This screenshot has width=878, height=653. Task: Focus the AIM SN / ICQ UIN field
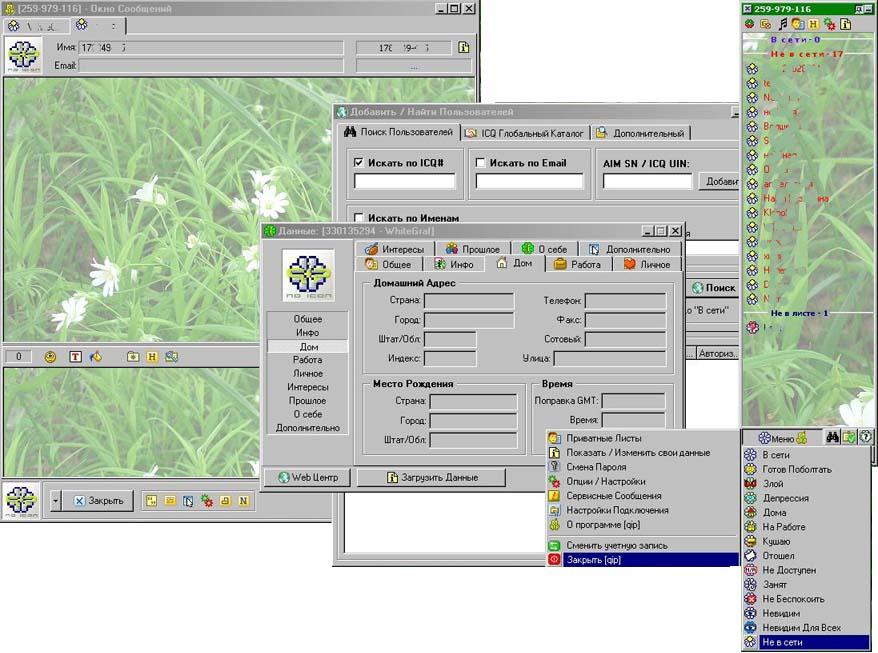pos(647,181)
